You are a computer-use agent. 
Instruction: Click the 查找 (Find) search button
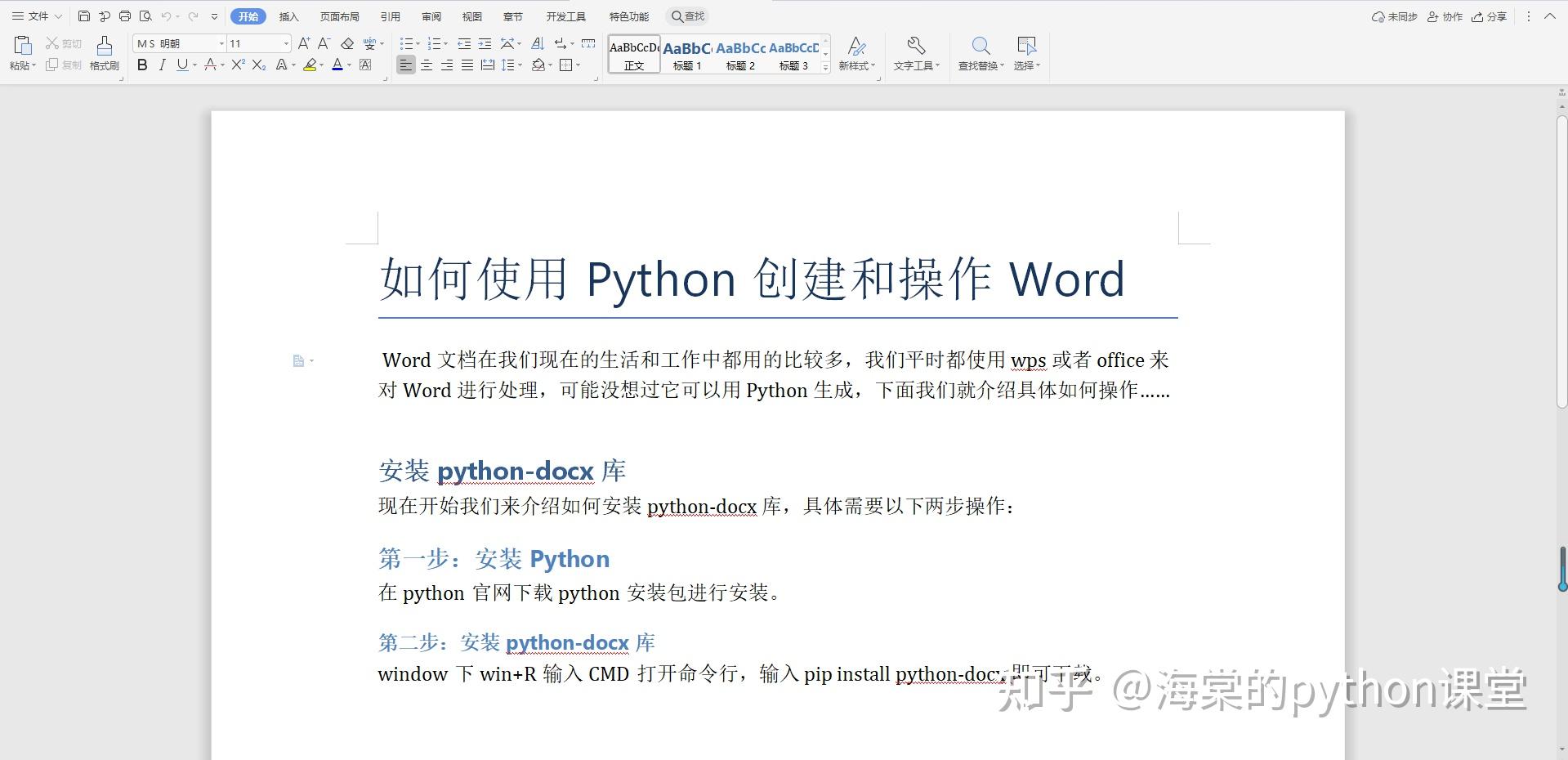[686, 16]
